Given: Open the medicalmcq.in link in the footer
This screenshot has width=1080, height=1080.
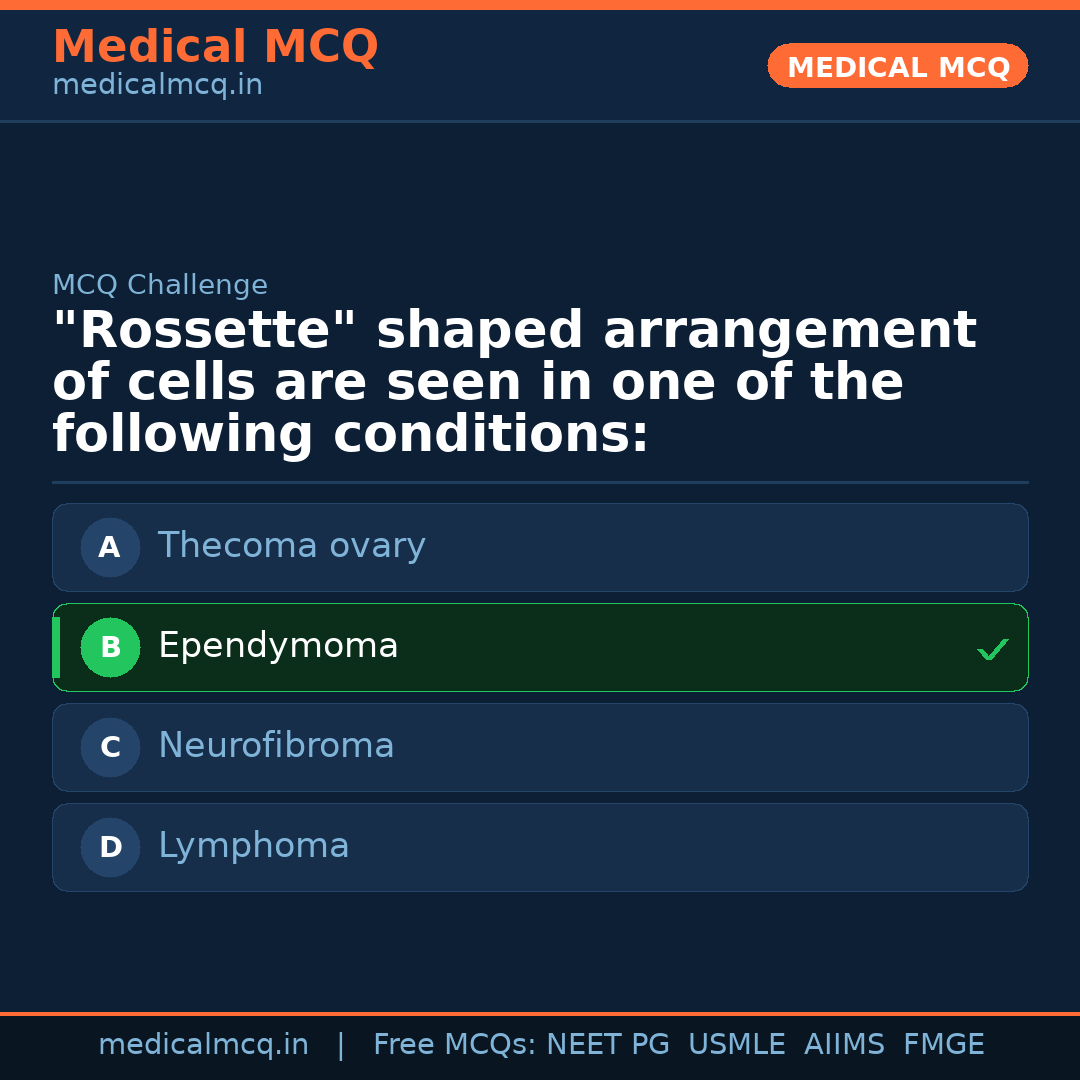Looking at the screenshot, I should click(x=203, y=1045).
